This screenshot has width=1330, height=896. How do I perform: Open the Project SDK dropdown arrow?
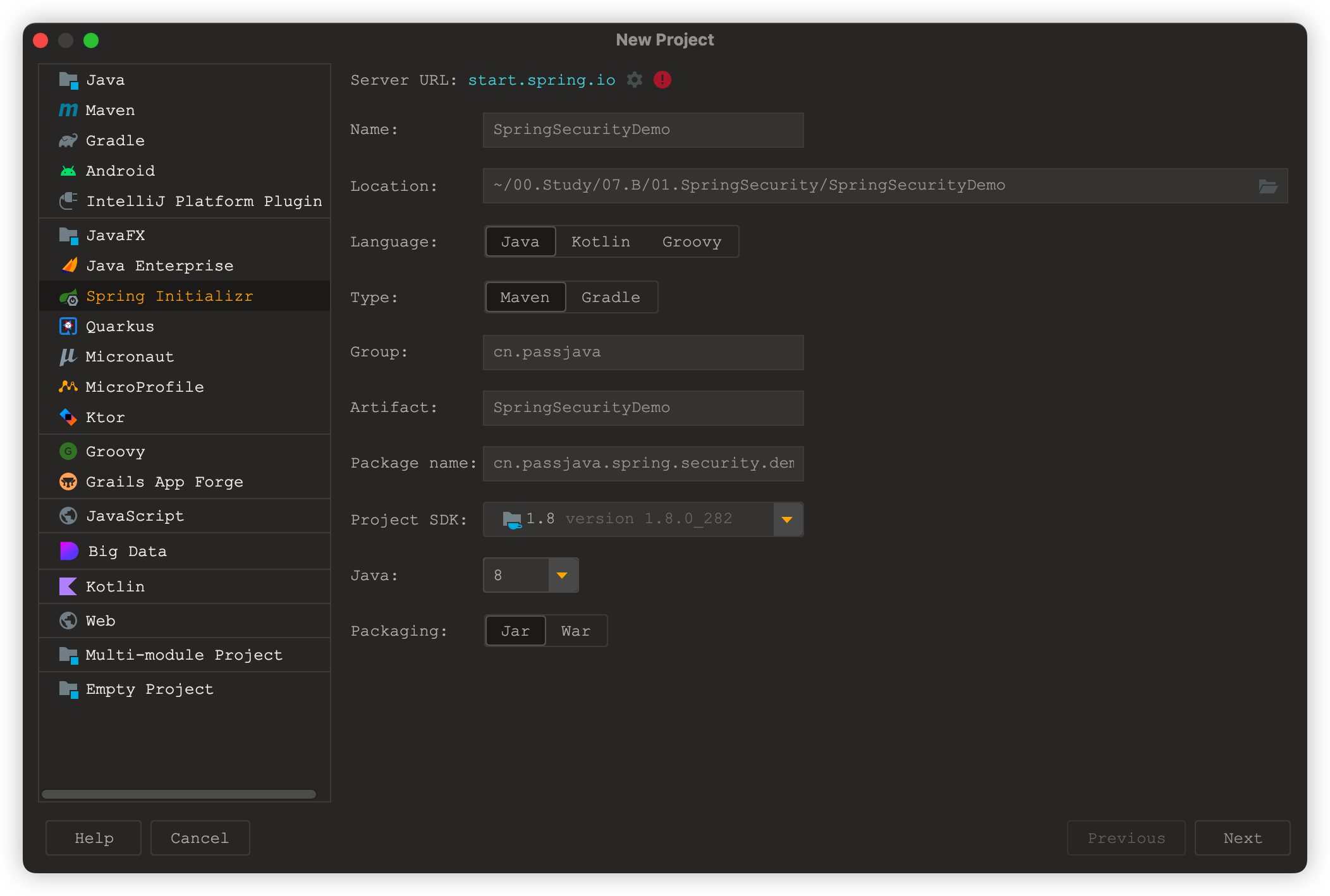(x=787, y=519)
